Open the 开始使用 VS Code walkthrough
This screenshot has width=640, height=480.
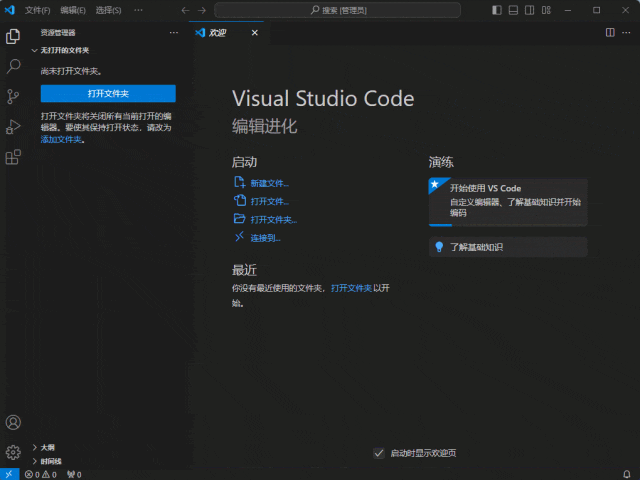point(508,202)
